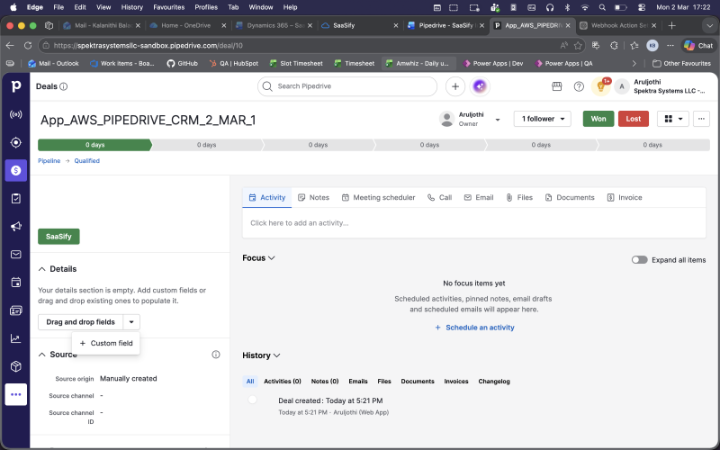The image size is (720, 450).
Task: Click the Schedule an activity link
Action: (x=474, y=328)
